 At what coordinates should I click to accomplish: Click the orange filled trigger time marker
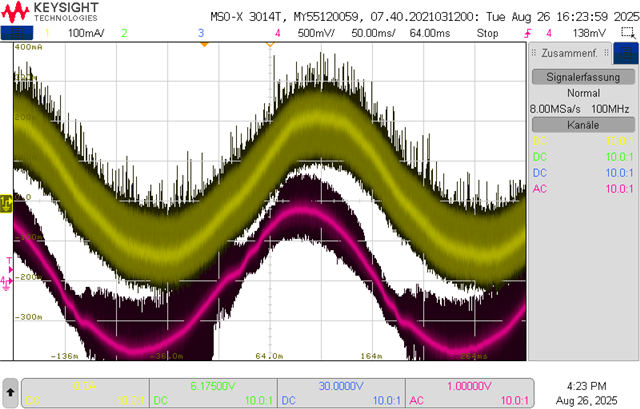[x=204, y=44]
